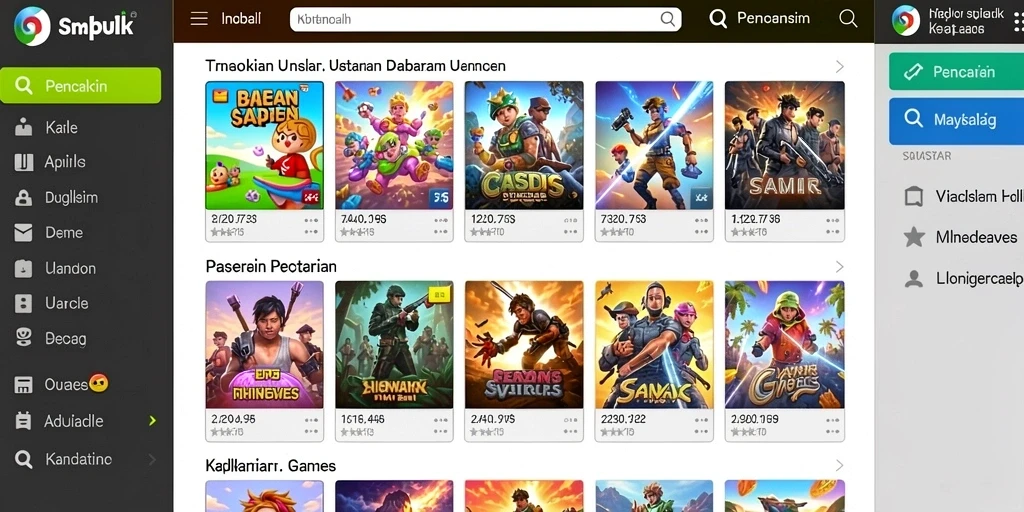
Task: Click the Viacislam Foll bookmark icon
Action: 913,196
